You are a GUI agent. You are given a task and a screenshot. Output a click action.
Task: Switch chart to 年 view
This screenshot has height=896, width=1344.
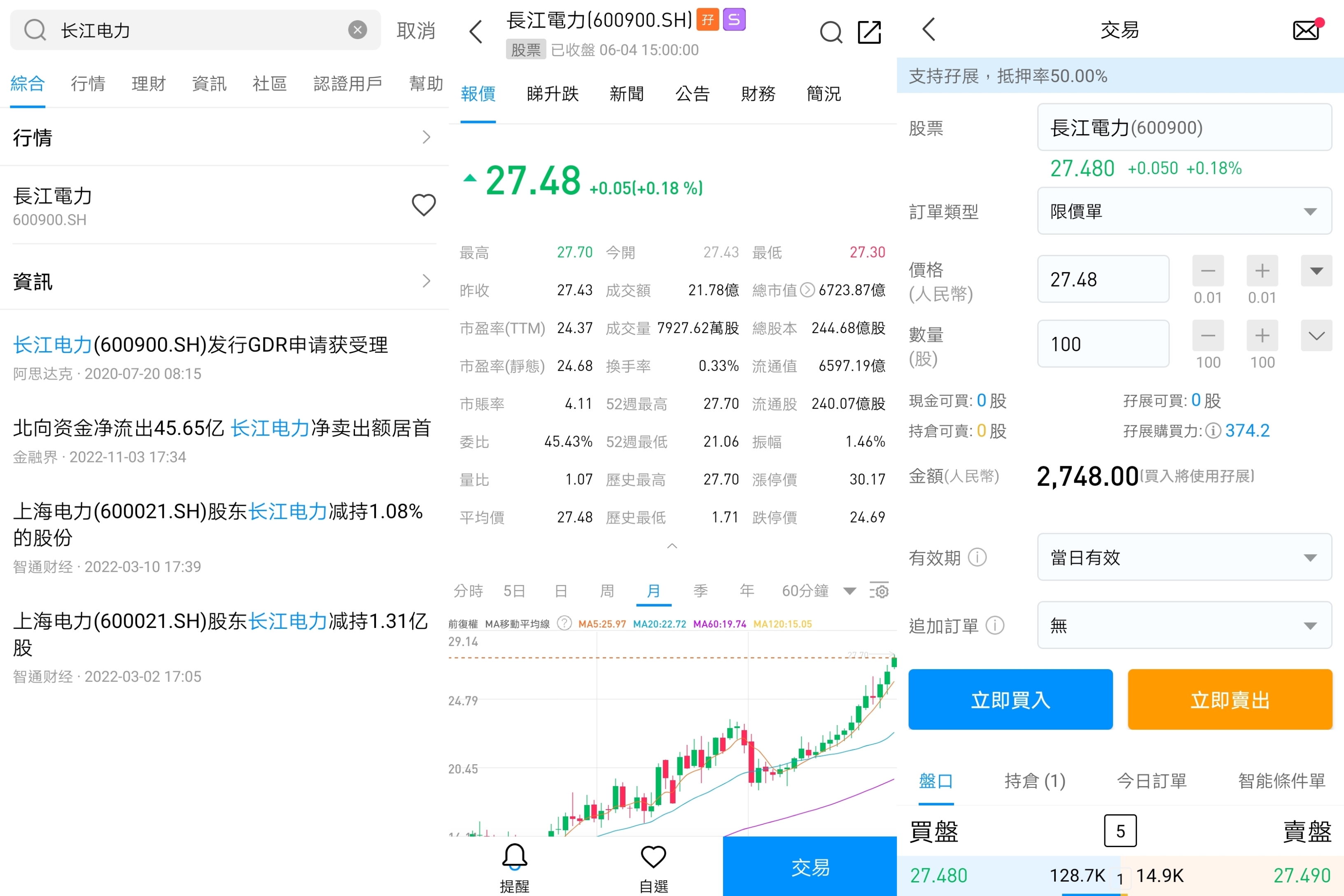747,591
